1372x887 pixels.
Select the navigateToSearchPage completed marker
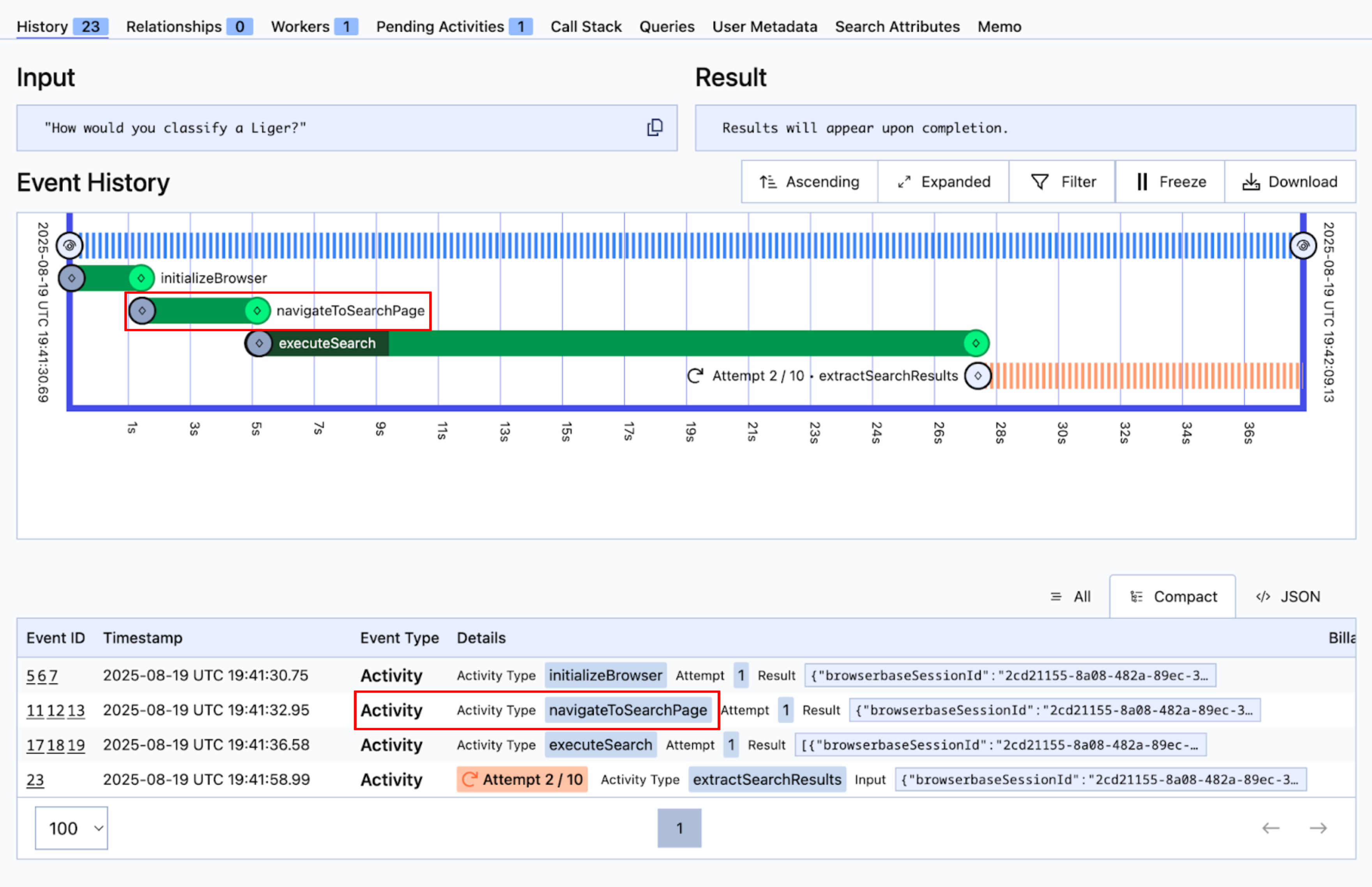(258, 311)
